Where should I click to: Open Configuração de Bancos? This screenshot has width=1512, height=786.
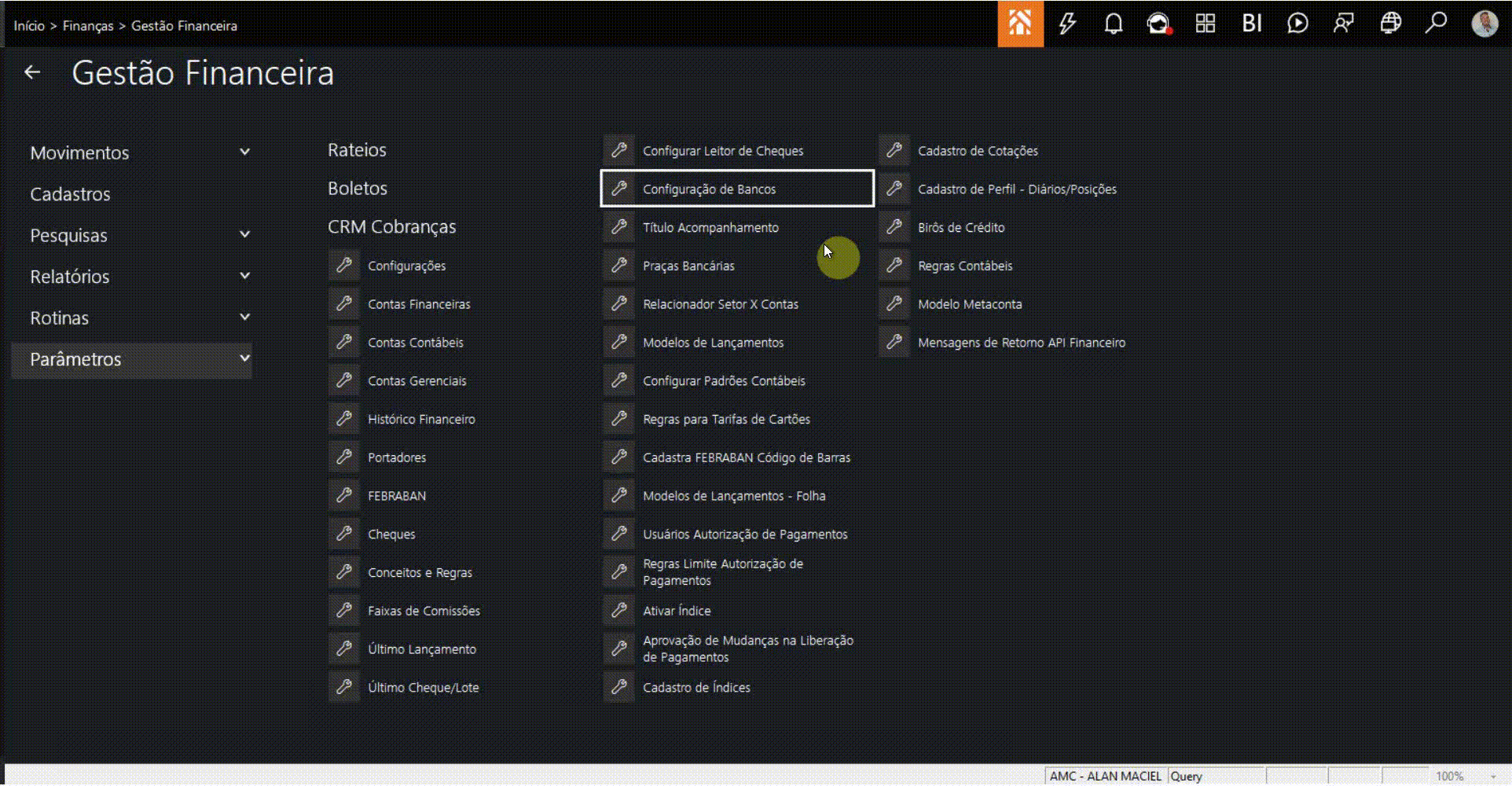[x=737, y=189]
